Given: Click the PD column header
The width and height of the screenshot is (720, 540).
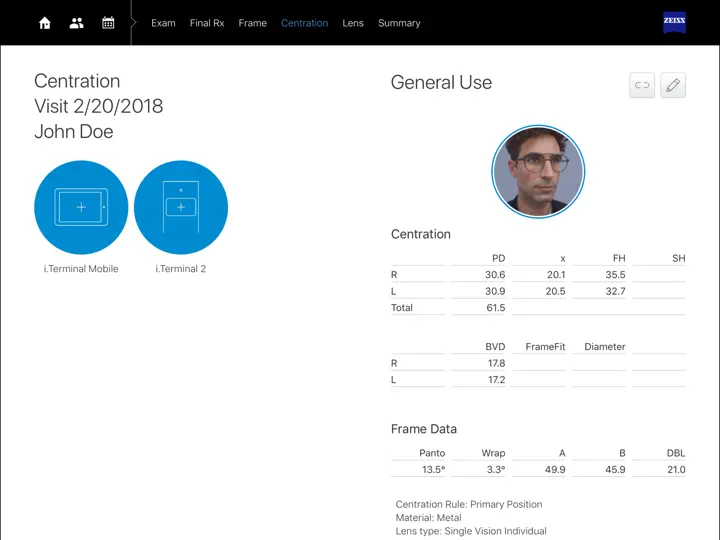Looking at the screenshot, I should [x=499, y=258].
